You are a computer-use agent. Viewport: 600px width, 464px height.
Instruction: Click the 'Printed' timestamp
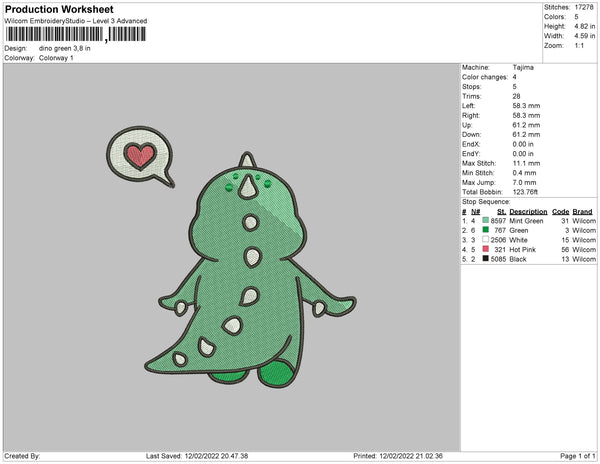(x=398, y=456)
